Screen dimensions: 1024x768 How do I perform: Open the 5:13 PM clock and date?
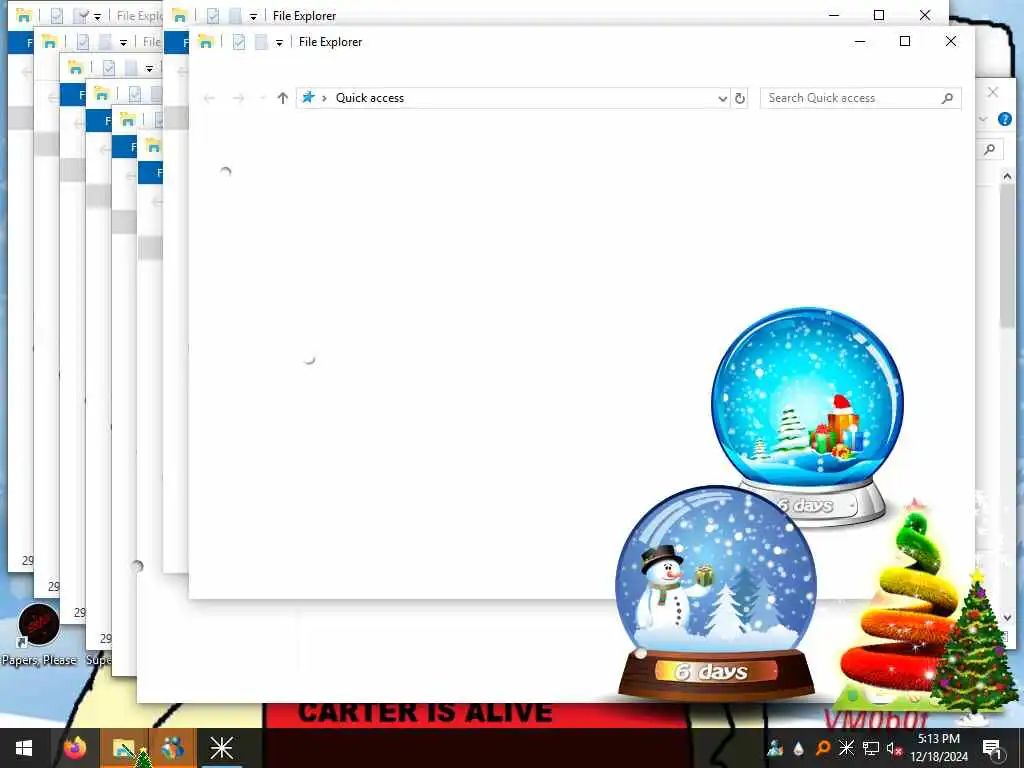click(x=939, y=748)
